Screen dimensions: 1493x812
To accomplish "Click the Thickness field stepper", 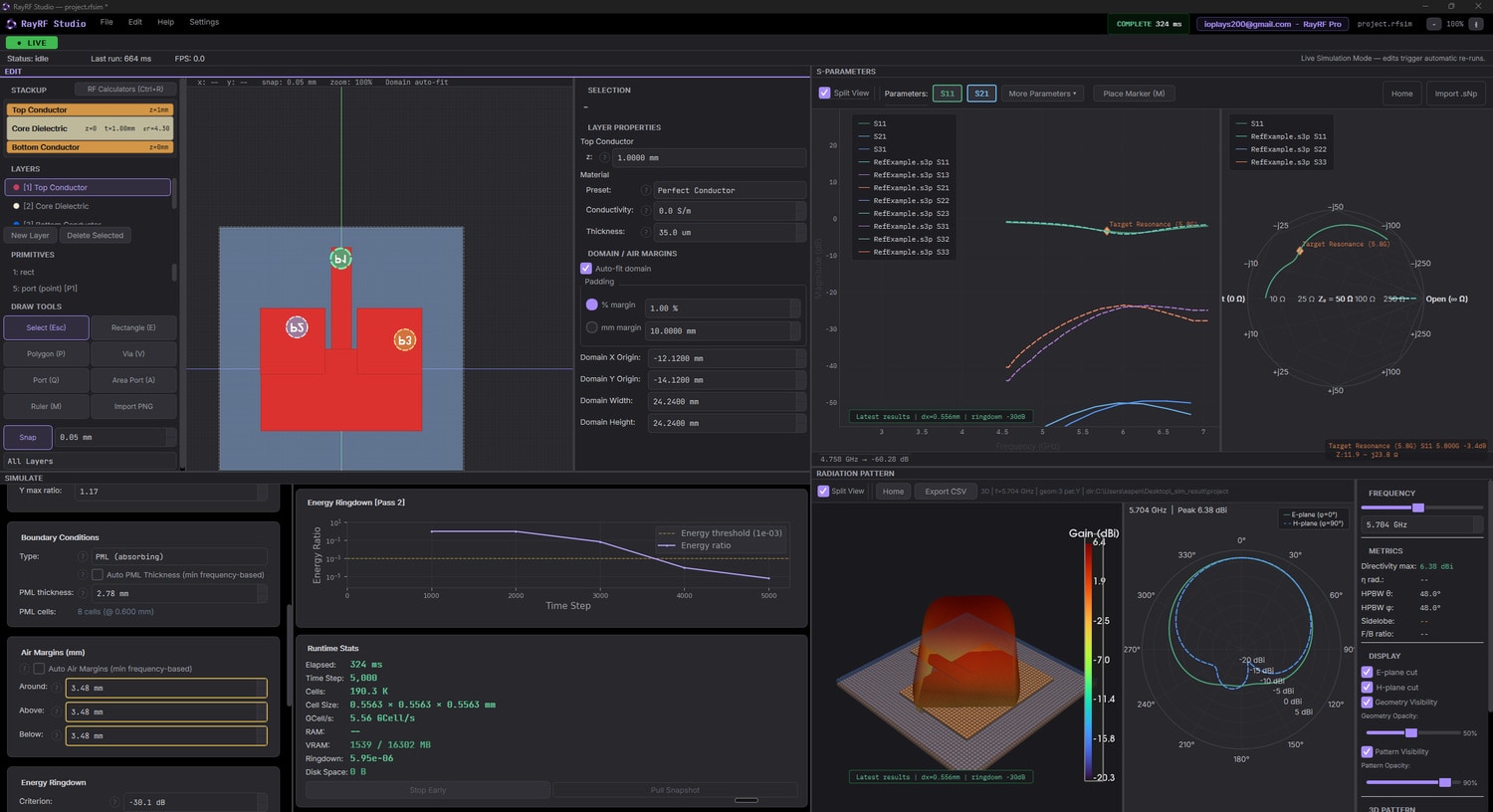I will point(800,232).
